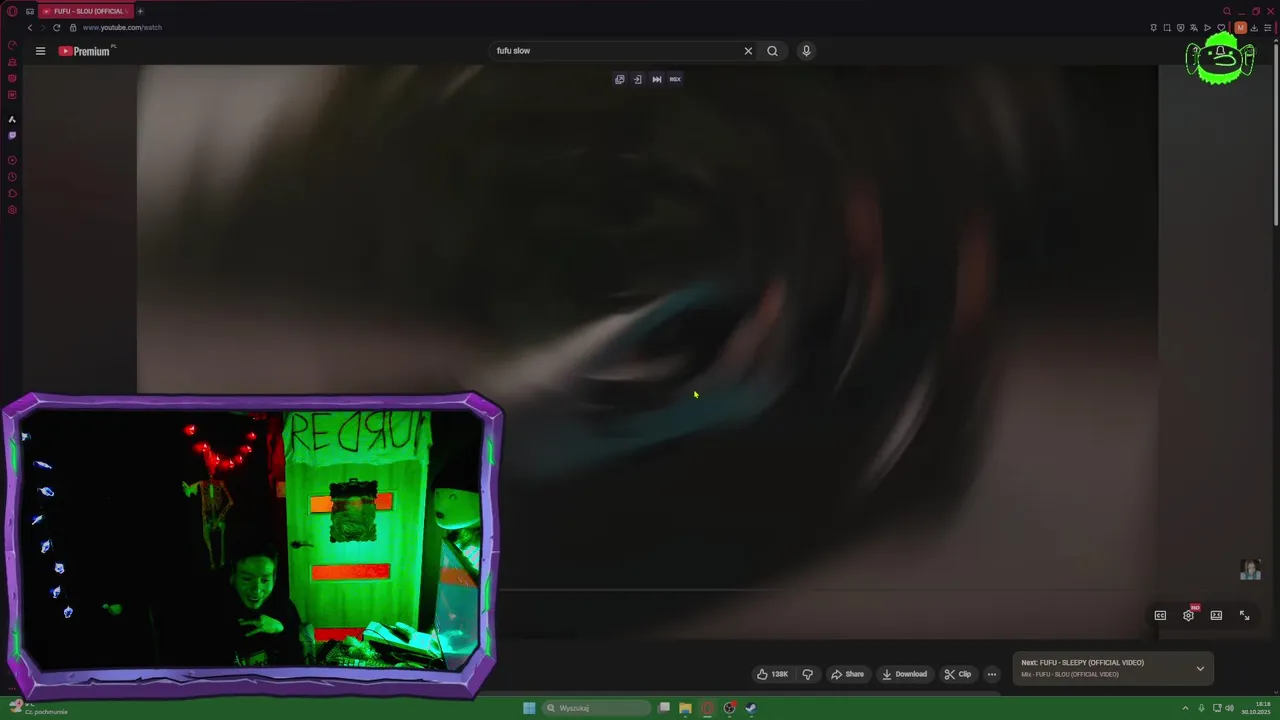This screenshot has width=1280, height=720.
Task: Share the video
Action: 848,674
